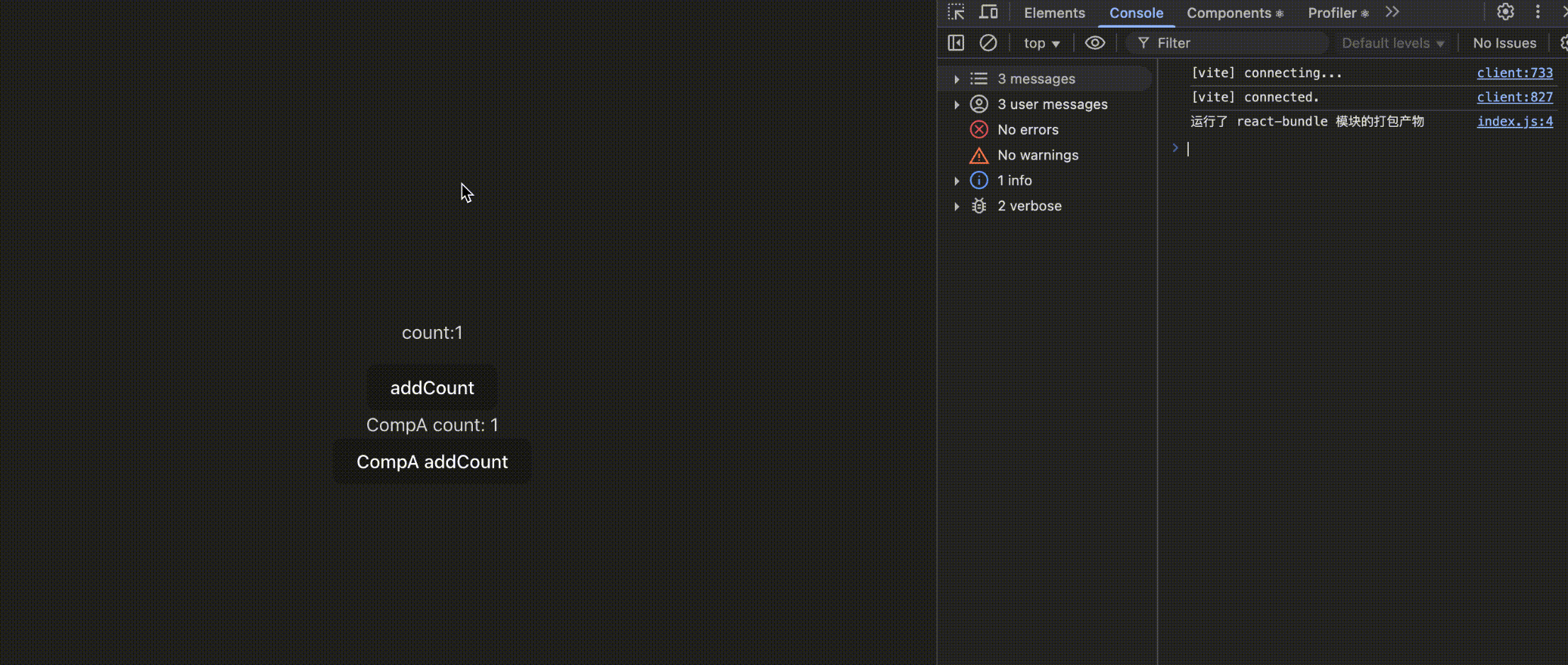Image resolution: width=1568 pixels, height=665 pixels.
Task: Show more tabs with double chevron
Action: (1392, 12)
